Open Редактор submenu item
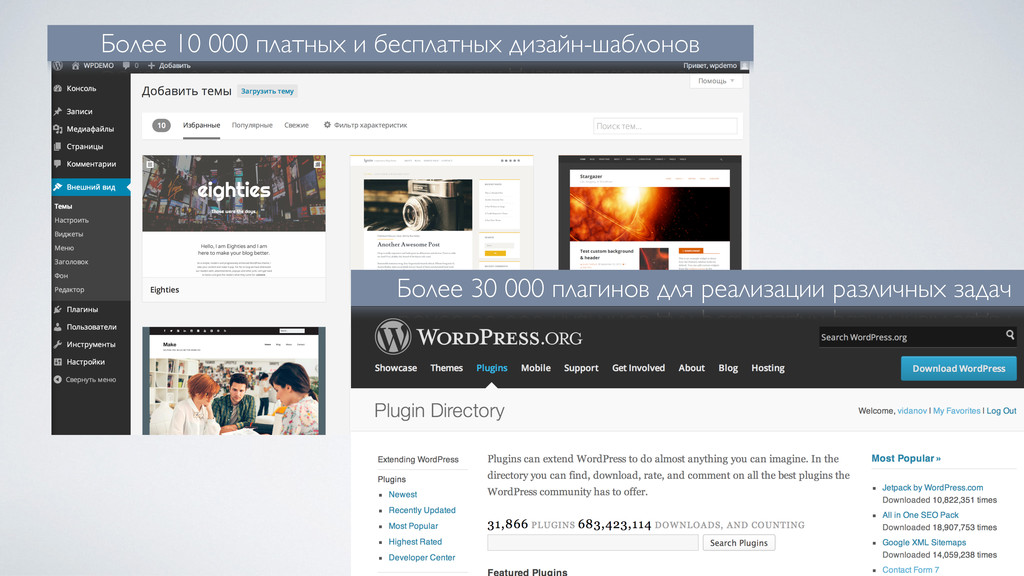1024x576 pixels. pos(69,289)
